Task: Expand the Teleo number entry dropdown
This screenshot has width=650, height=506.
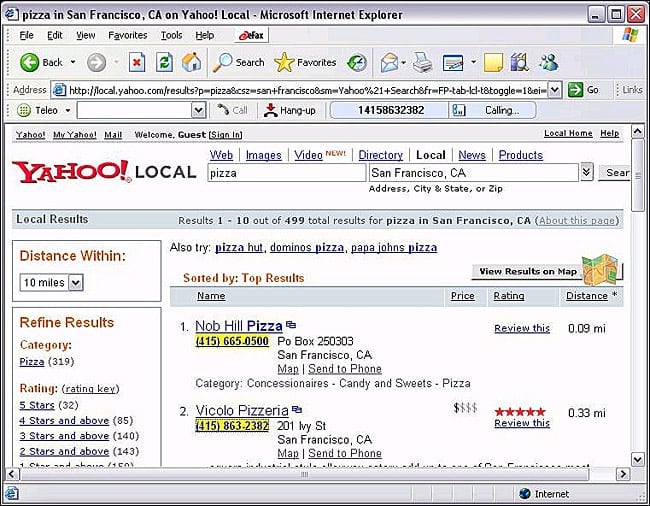Action: click(198, 110)
